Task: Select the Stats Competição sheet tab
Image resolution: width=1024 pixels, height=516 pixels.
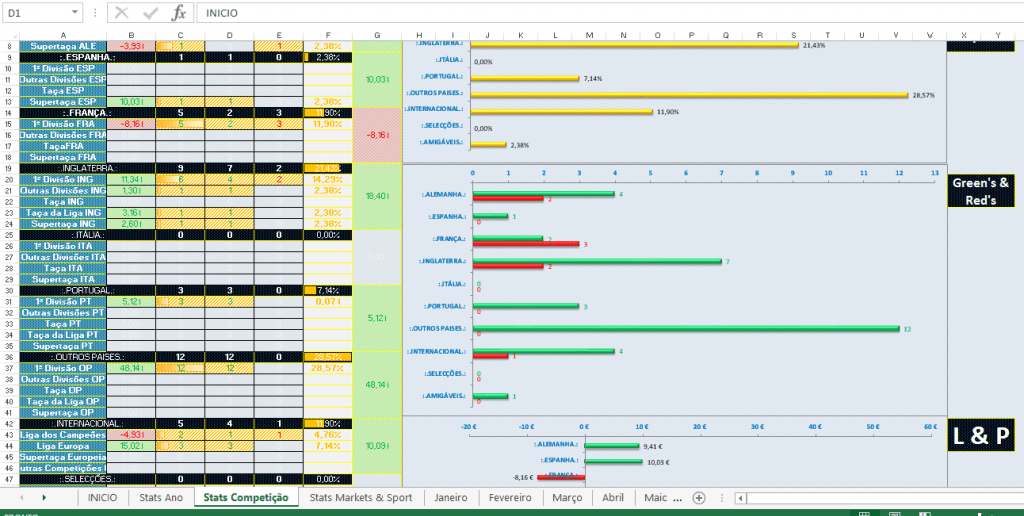Action: 246,498
